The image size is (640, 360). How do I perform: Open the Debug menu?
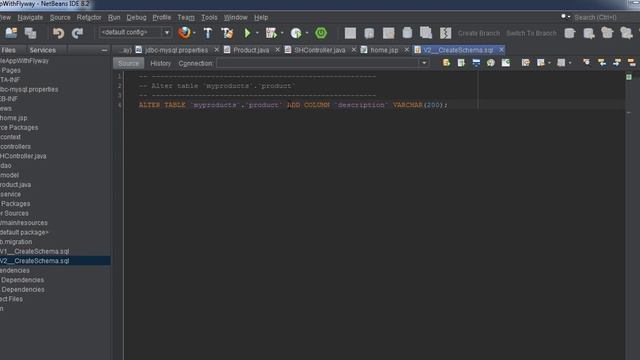point(136,18)
